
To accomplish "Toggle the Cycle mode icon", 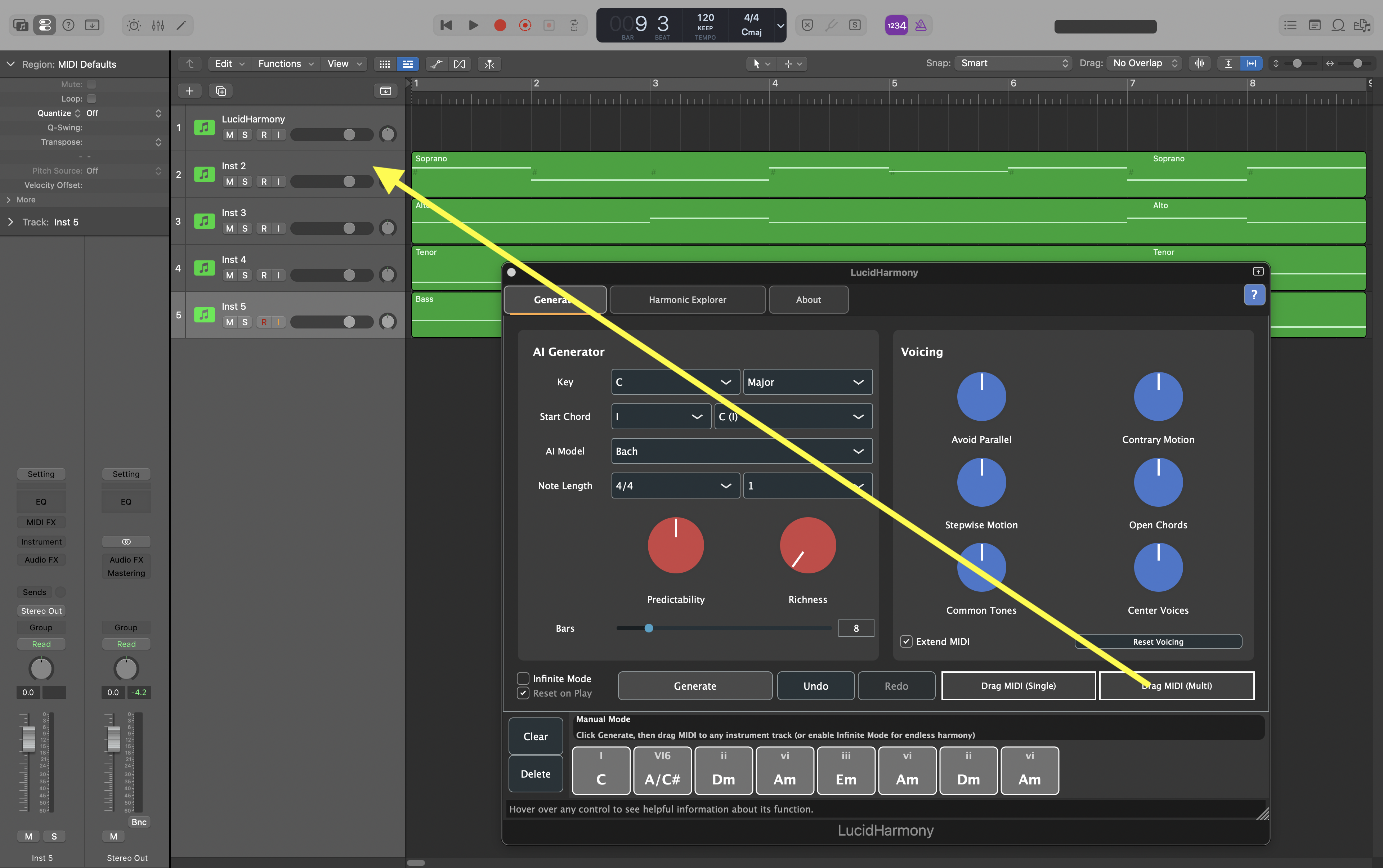I will (x=573, y=25).
